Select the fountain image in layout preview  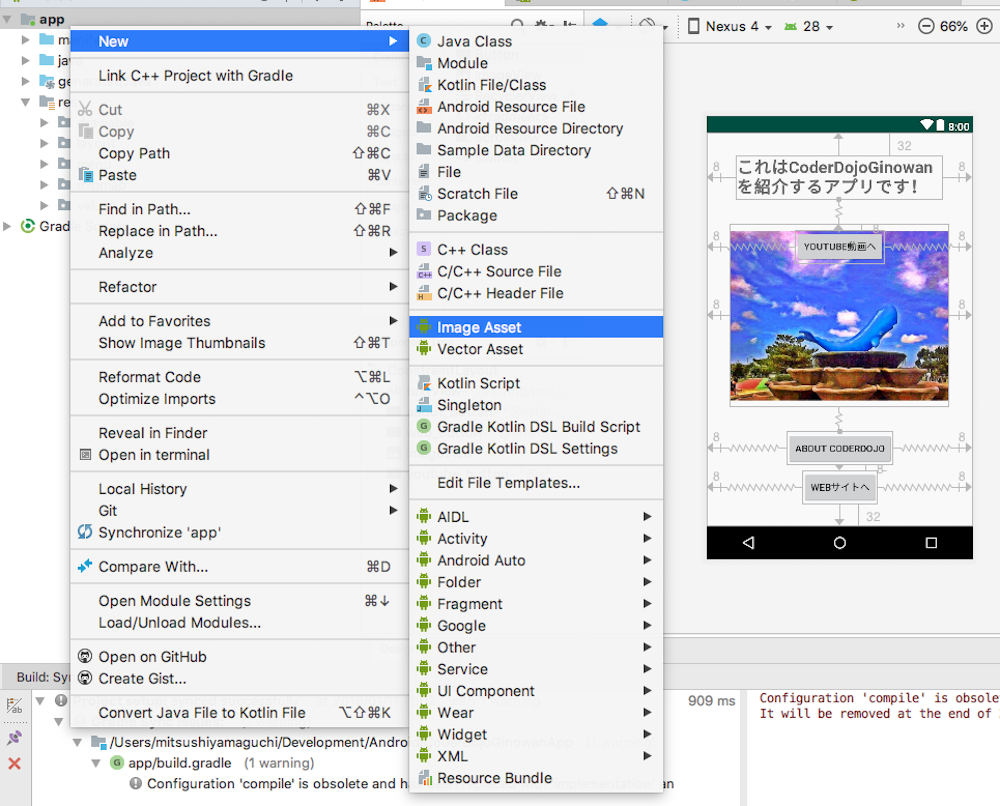(839, 330)
